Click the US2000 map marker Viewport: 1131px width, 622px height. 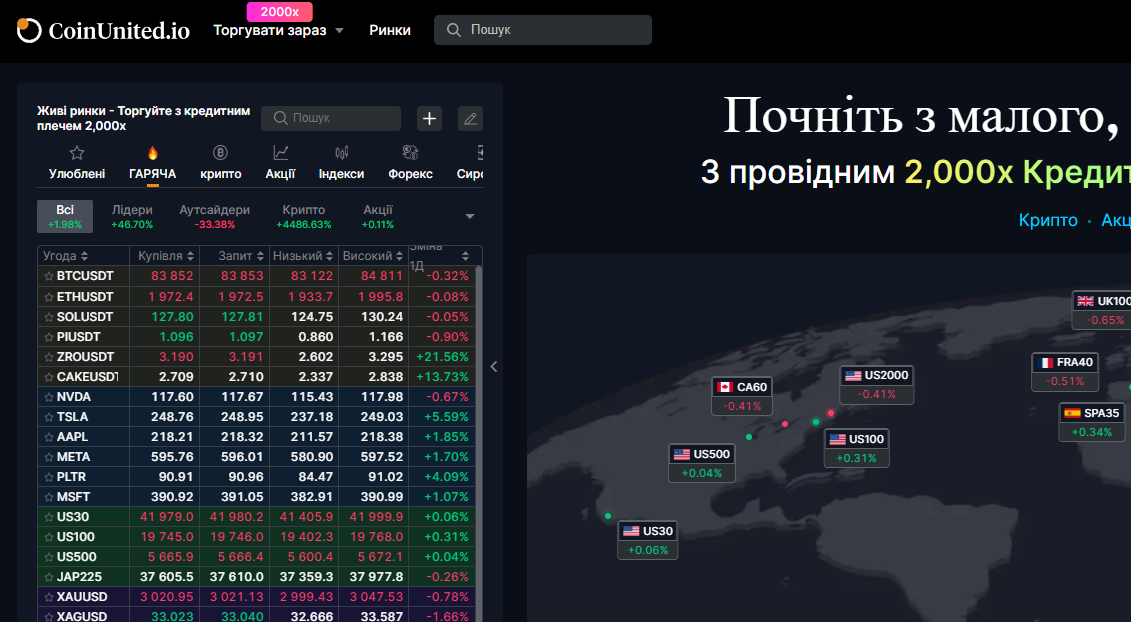coord(877,385)
